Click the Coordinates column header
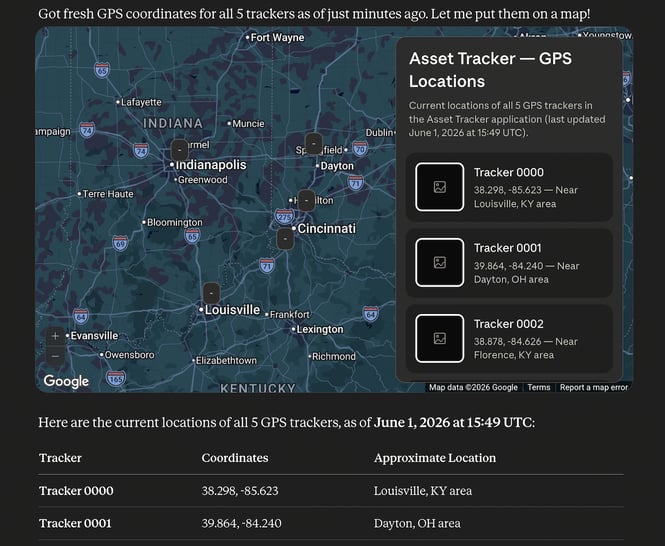Image resolution: width=665 pixels, height=546 pixels. pos(235,458)
